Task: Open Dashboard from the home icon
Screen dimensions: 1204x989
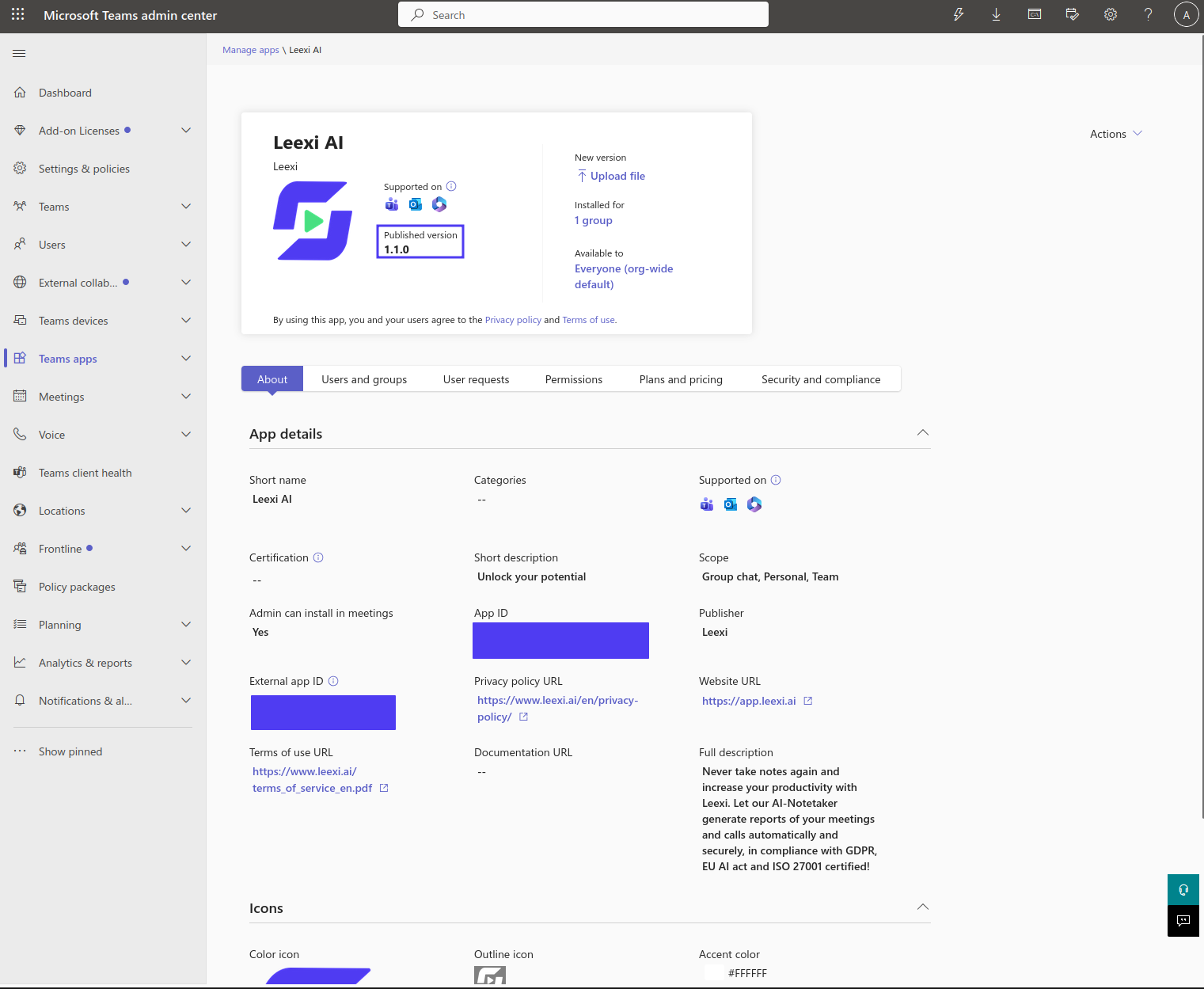Action: 20,93
